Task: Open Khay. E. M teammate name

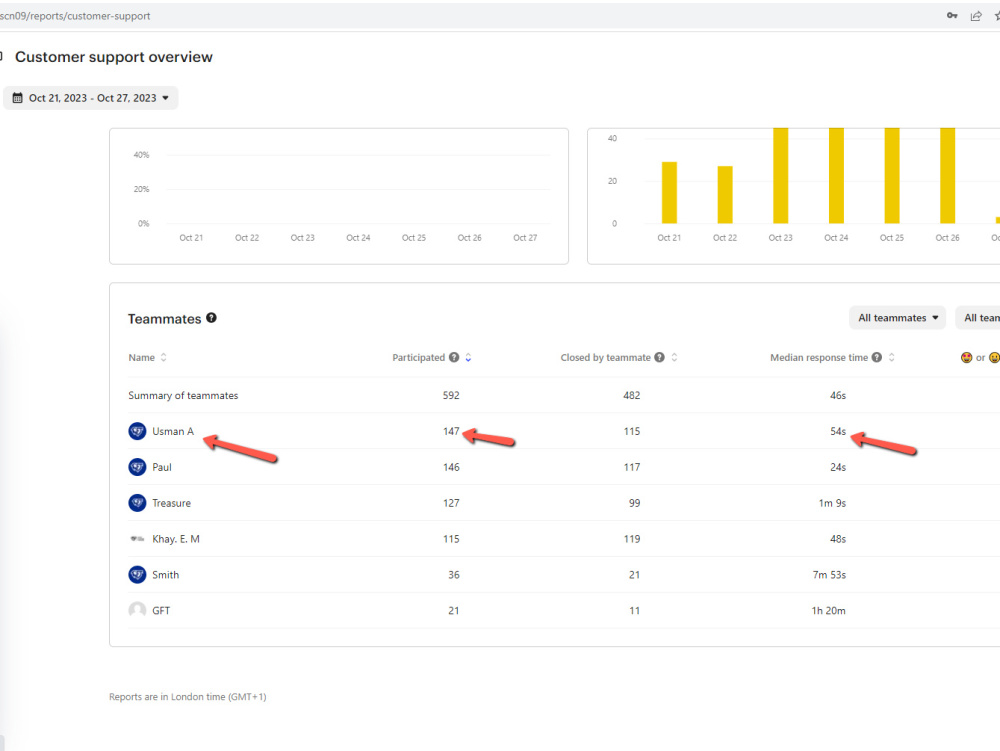Action: [176, 539]
